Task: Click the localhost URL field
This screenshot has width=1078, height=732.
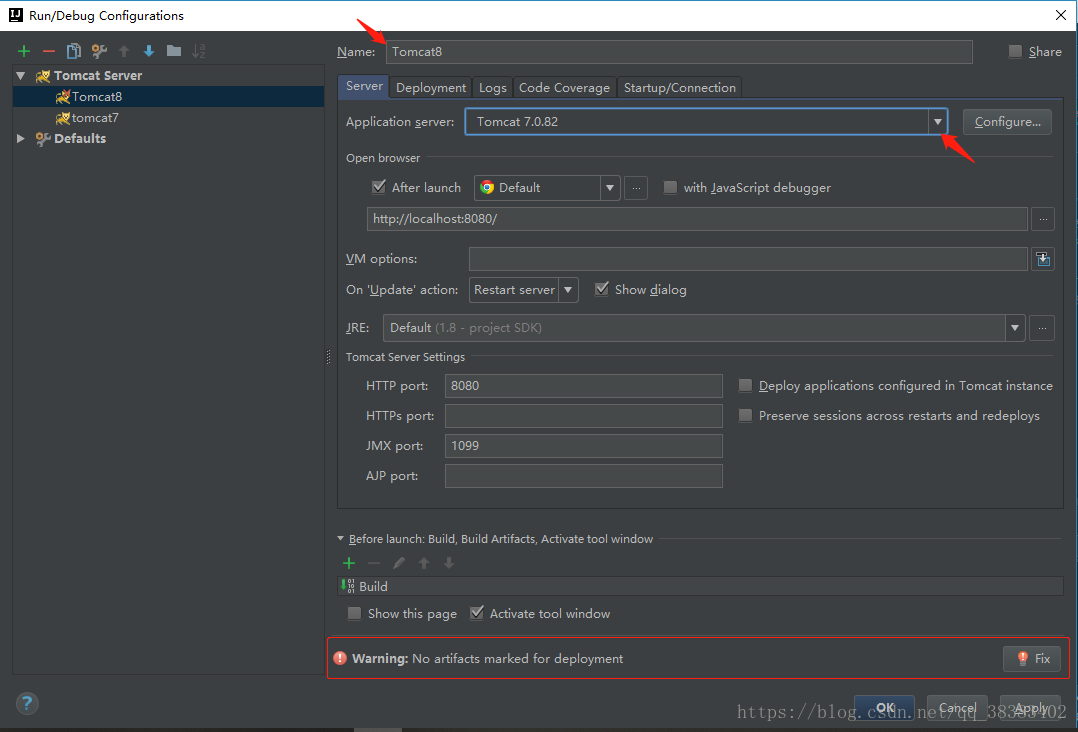Action: point(697,219)
